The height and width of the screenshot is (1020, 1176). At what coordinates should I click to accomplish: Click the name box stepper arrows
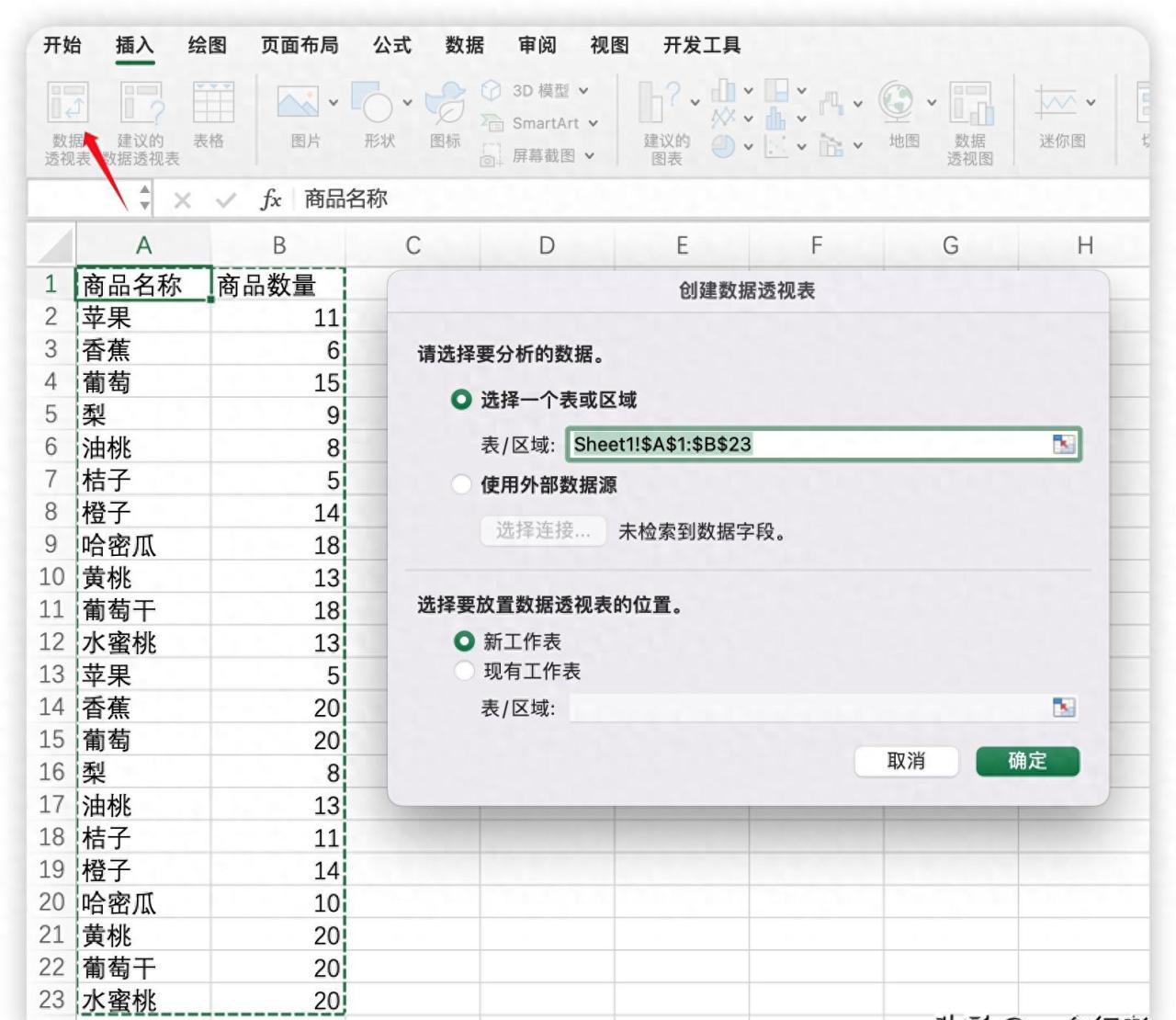[144, 198]
